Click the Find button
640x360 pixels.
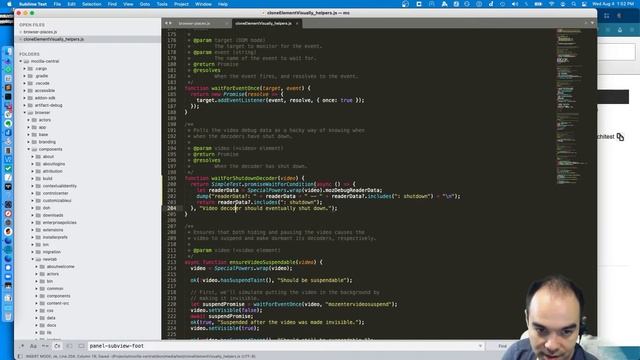tap(502, 346)
